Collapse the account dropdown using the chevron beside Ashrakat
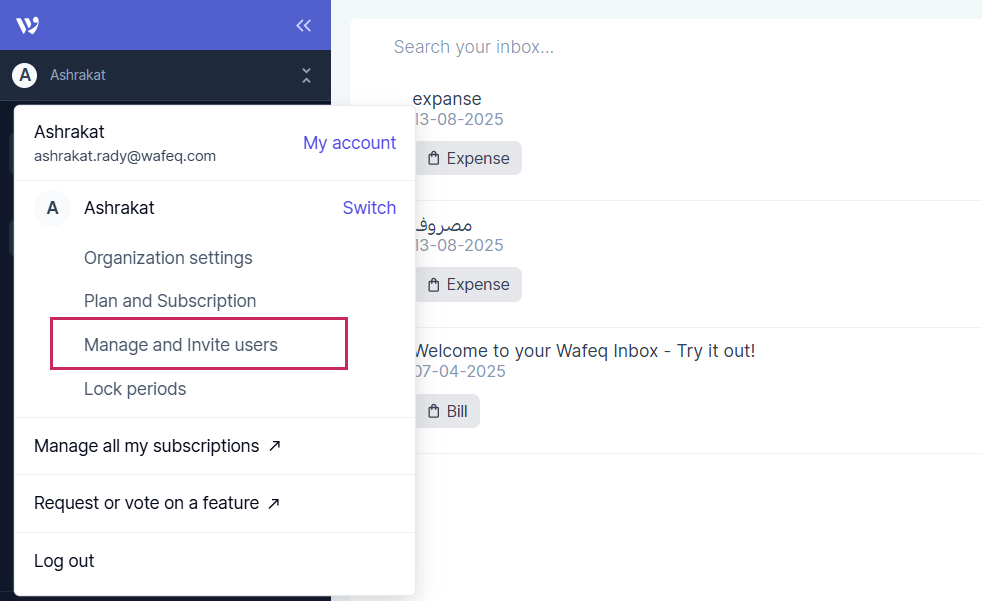Screen dimensions: 982x601 [x=306, y=75]
